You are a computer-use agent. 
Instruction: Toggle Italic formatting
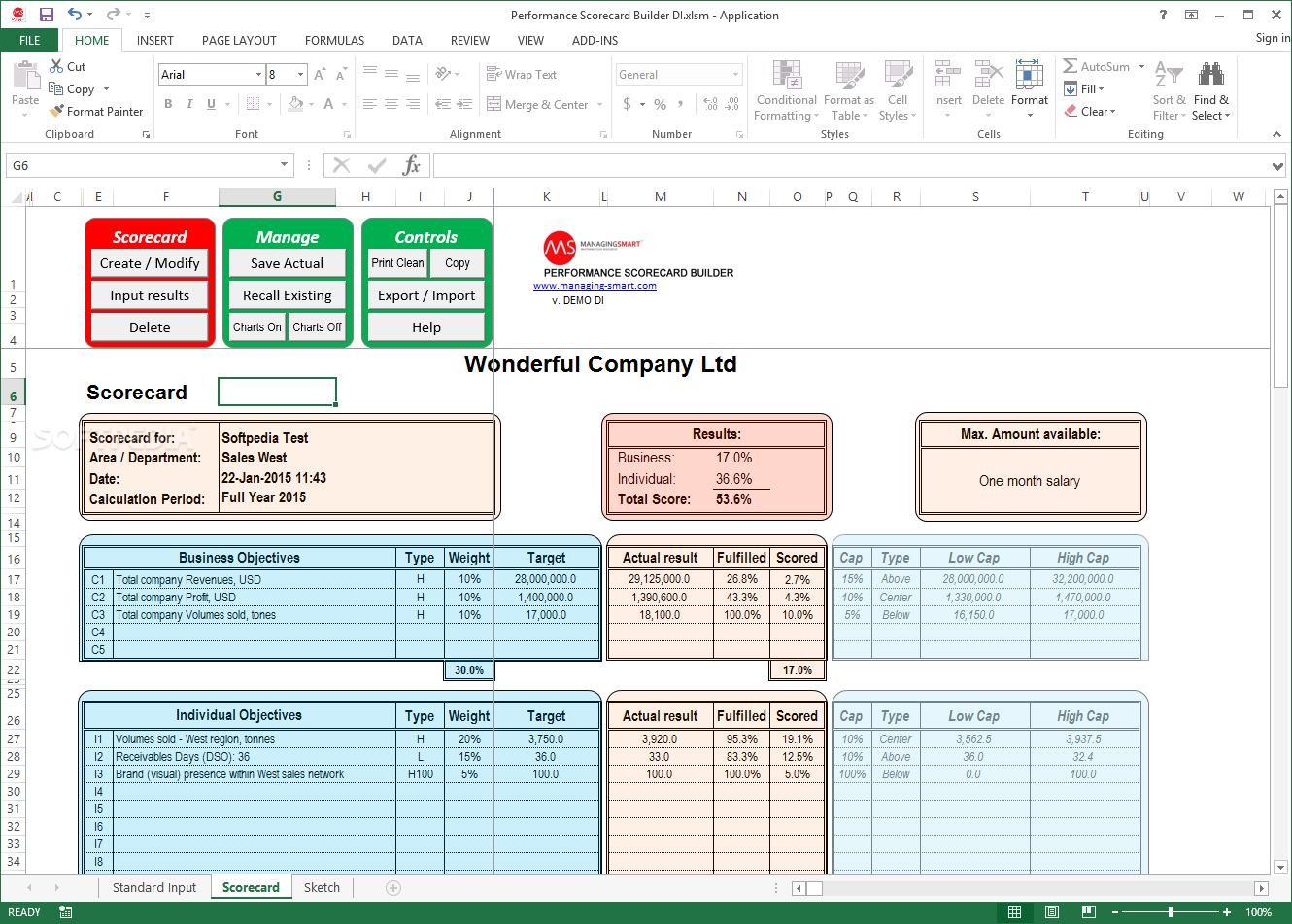(189, 104)
